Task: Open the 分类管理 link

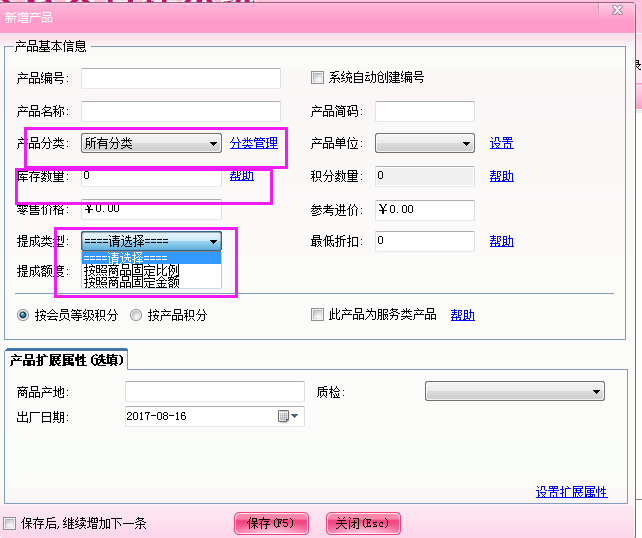Action: pyautogui.click(x=253, y=143)
